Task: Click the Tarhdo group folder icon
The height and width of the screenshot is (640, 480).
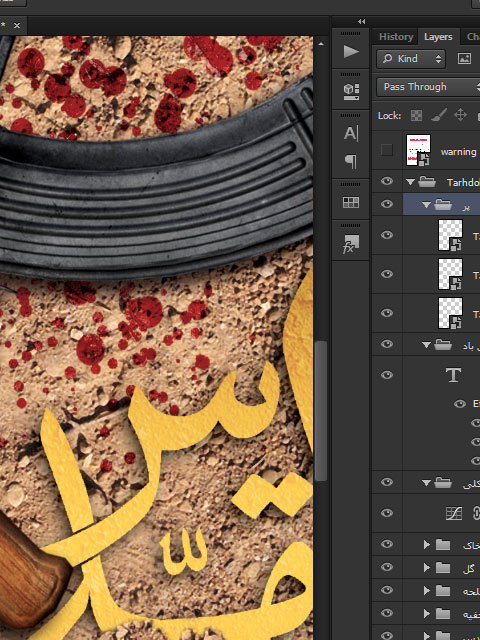Action: pos(427,182)
